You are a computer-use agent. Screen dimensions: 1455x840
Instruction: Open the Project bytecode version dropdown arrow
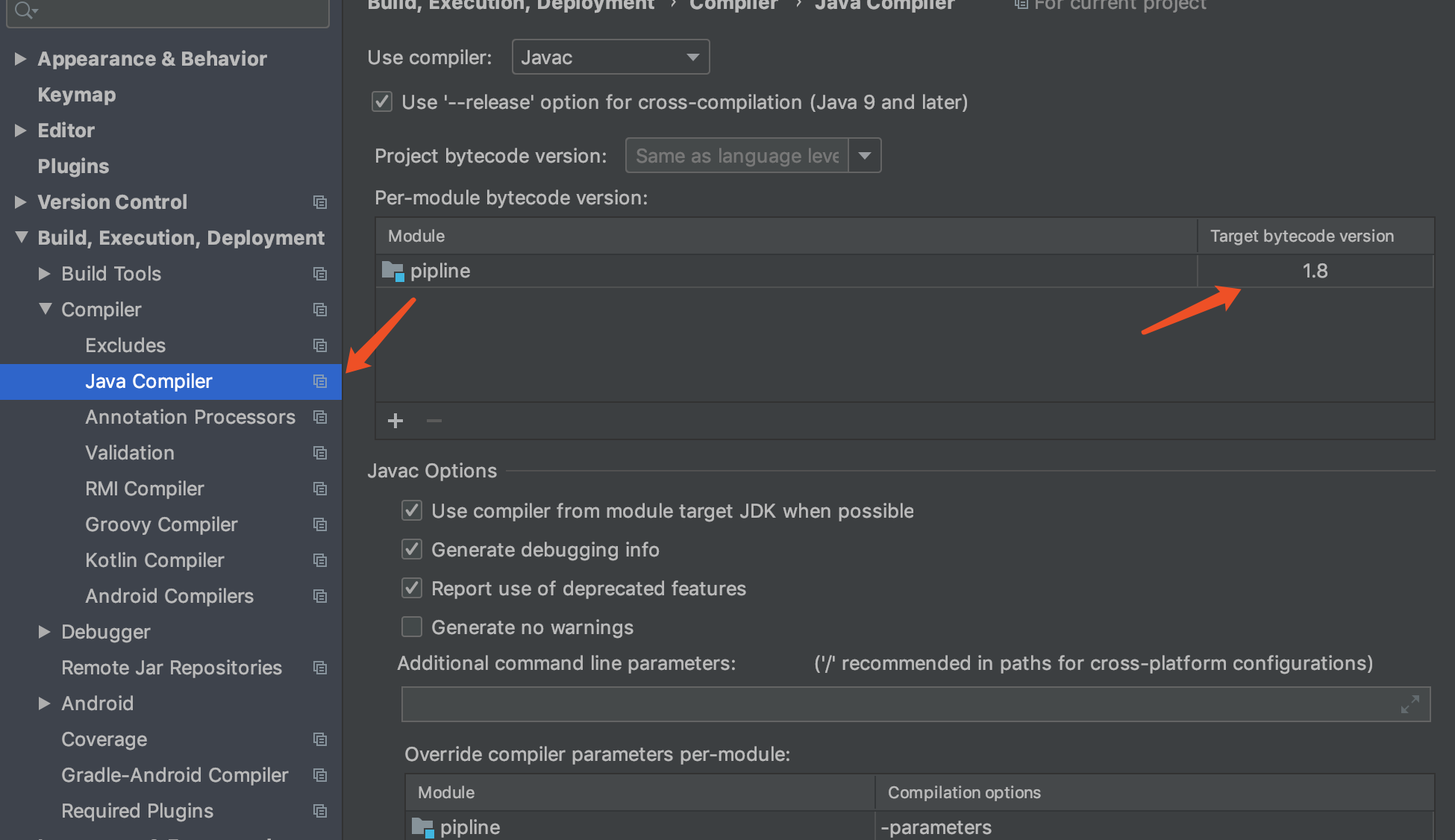coord(865,156)
